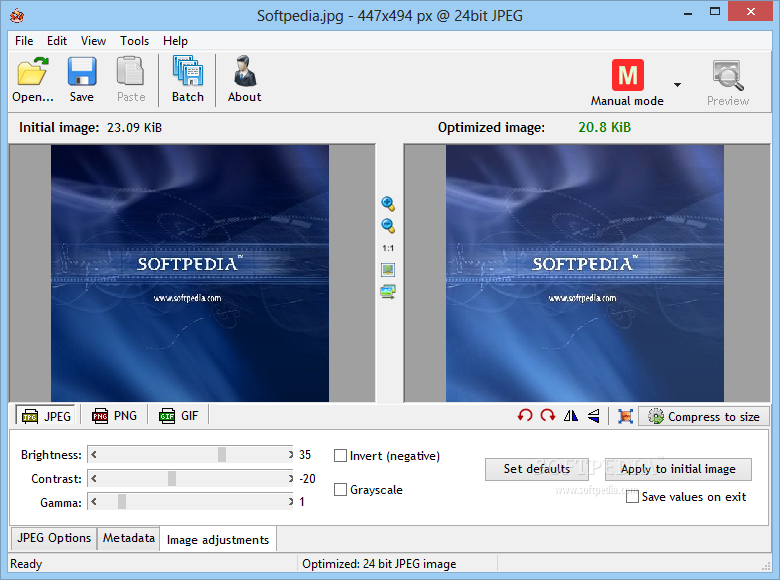
Task: Click Compress to size button
Action: point(704,416)
